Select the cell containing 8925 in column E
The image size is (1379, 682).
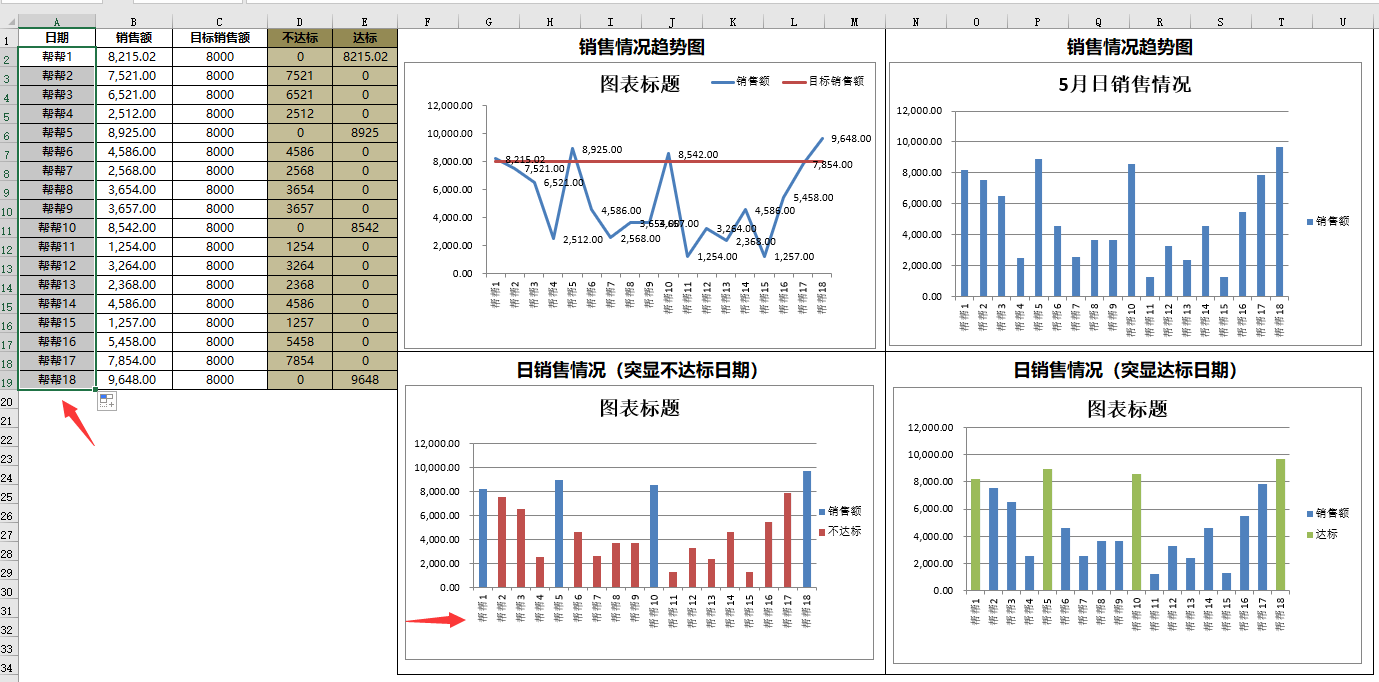[x=365, y=133]
